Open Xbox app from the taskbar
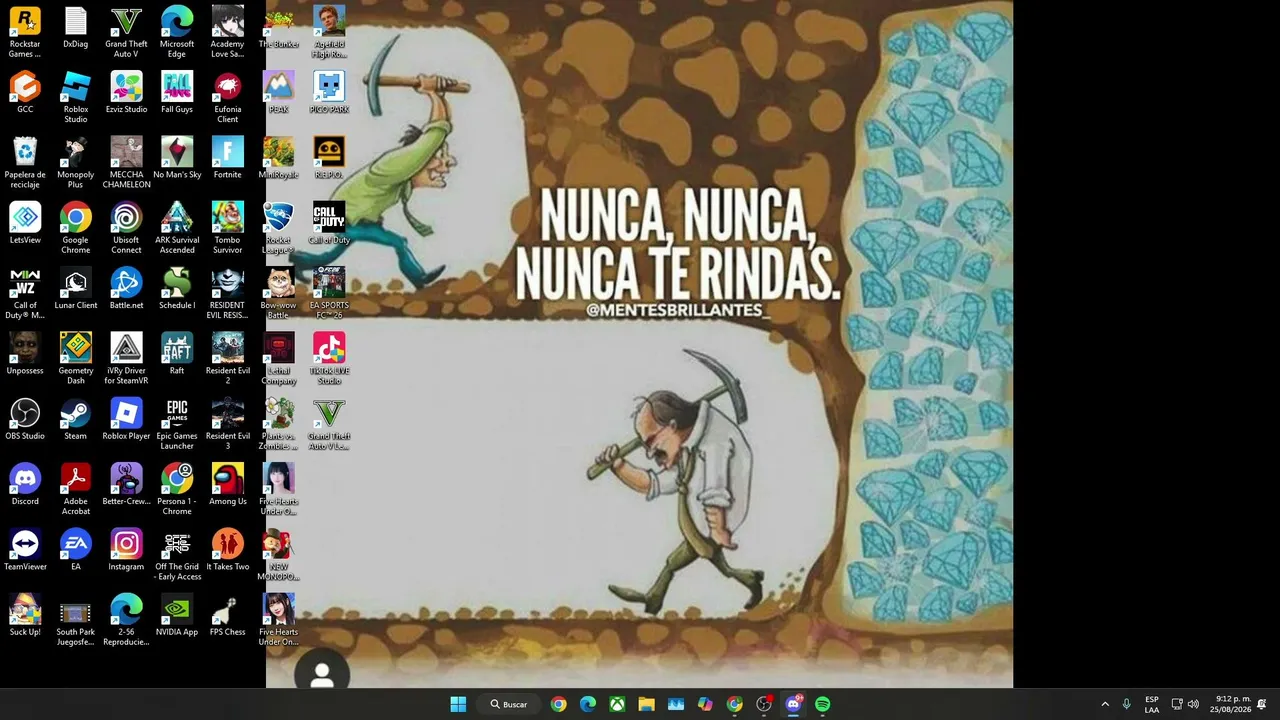The width and height of the screenshot is (1280, 720). pyautogui.click(x=618, y=704)
